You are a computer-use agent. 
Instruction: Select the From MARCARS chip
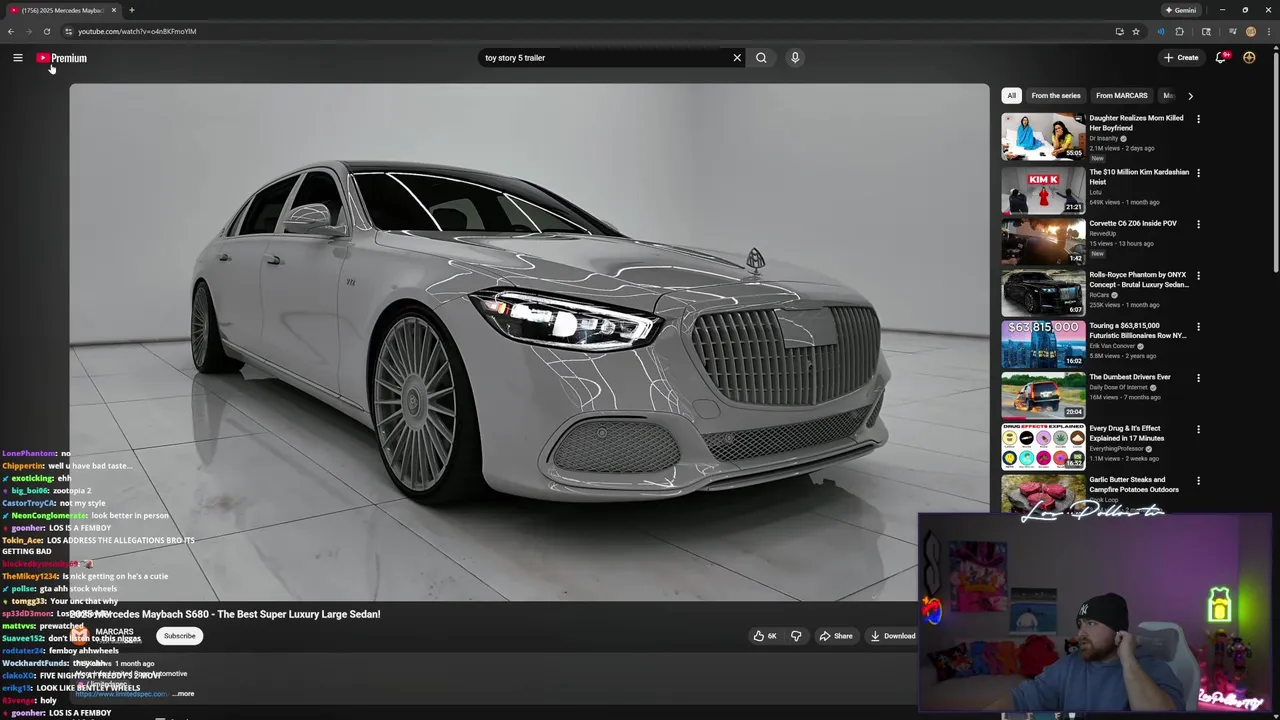pyautogui.click(x=1122, y=96)
